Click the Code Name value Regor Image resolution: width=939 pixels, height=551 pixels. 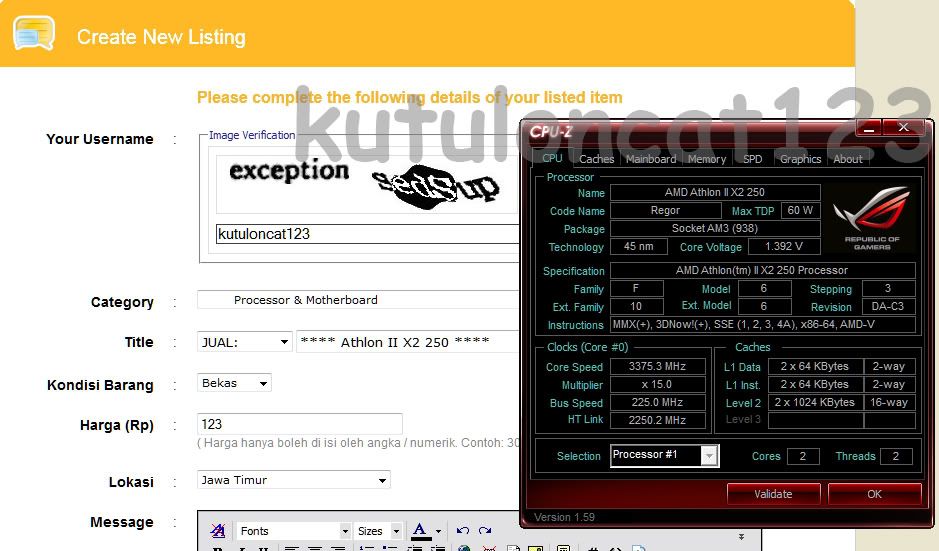click(x=665, y=210)
